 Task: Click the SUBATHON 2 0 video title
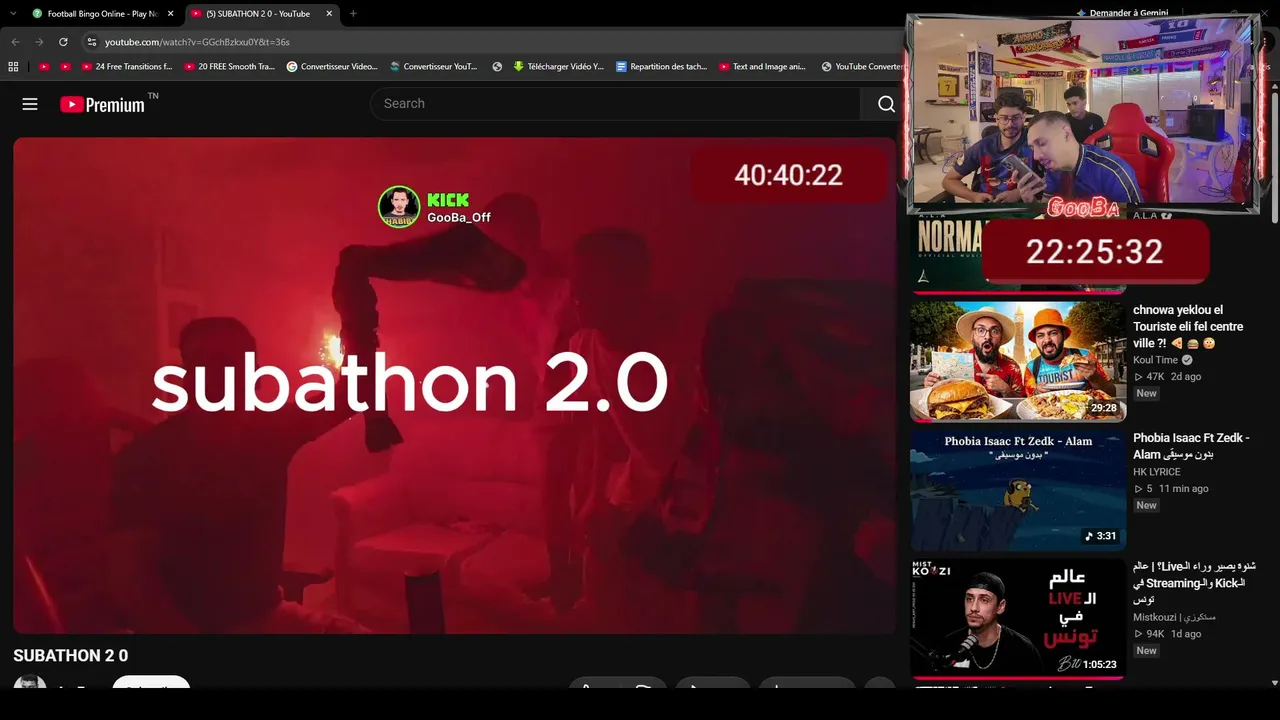(x=70, y=656)
